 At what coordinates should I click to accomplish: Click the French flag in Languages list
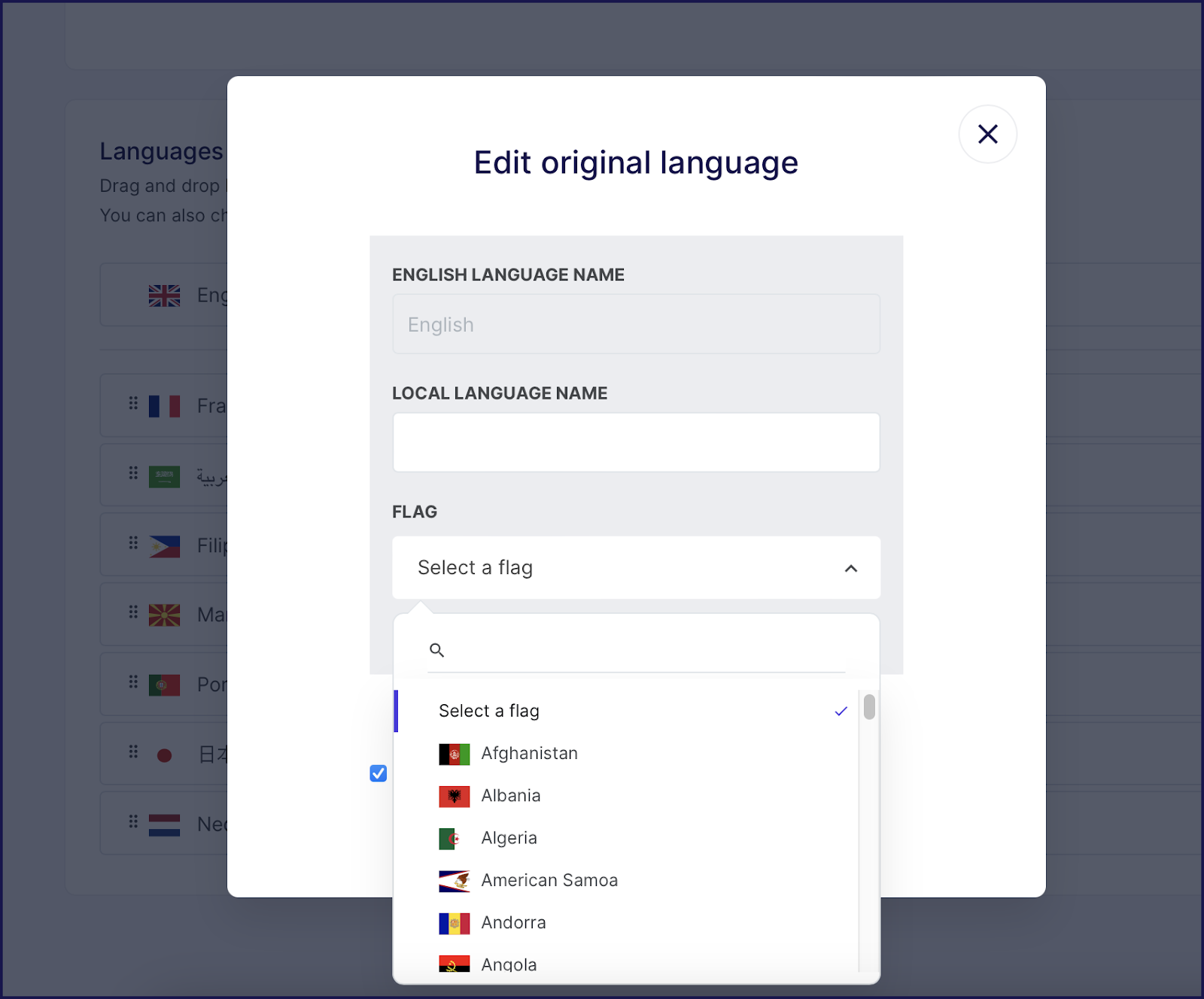[164, 406]
